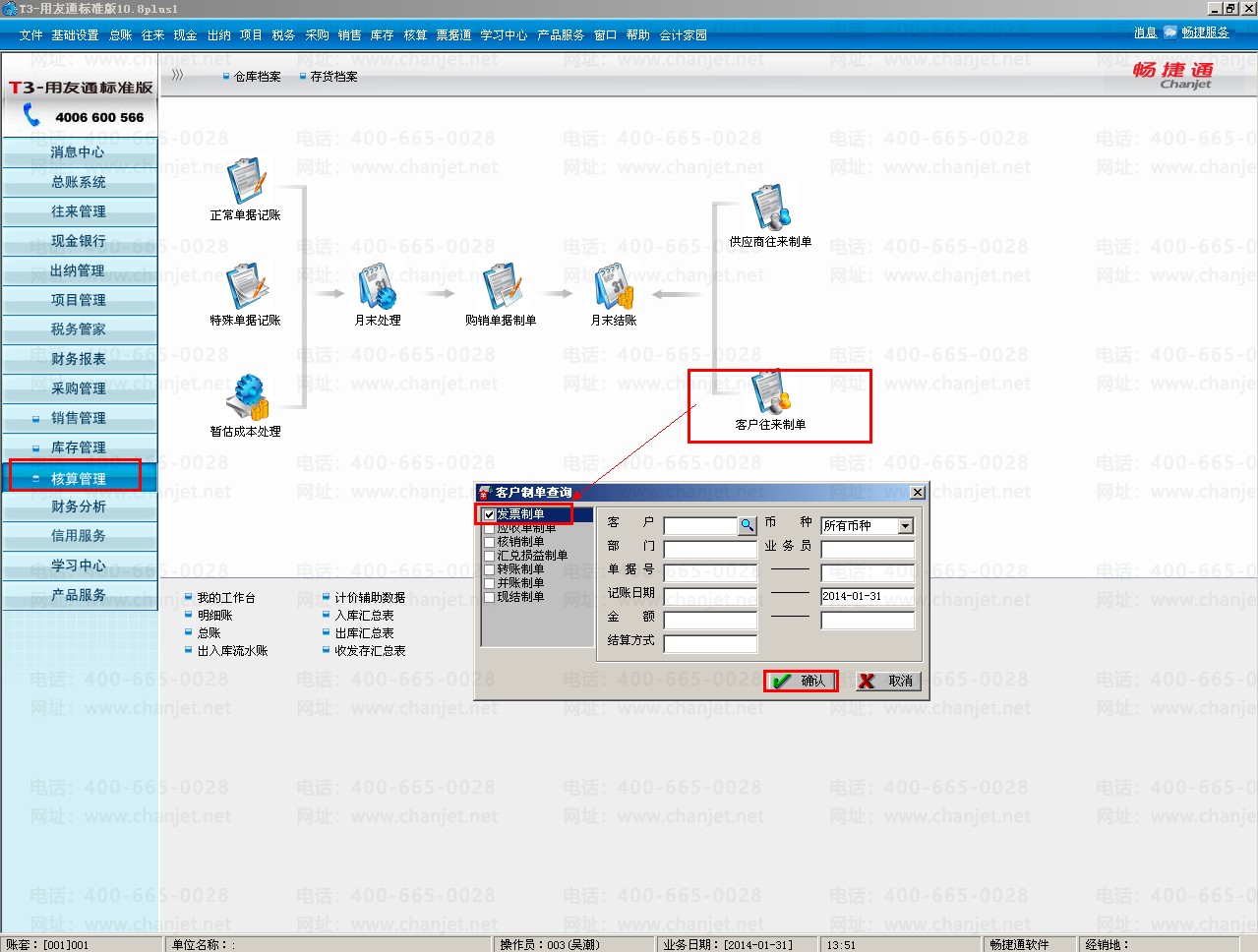
Task: Open the 采购 menu
Action: click(x=317, y=35)
